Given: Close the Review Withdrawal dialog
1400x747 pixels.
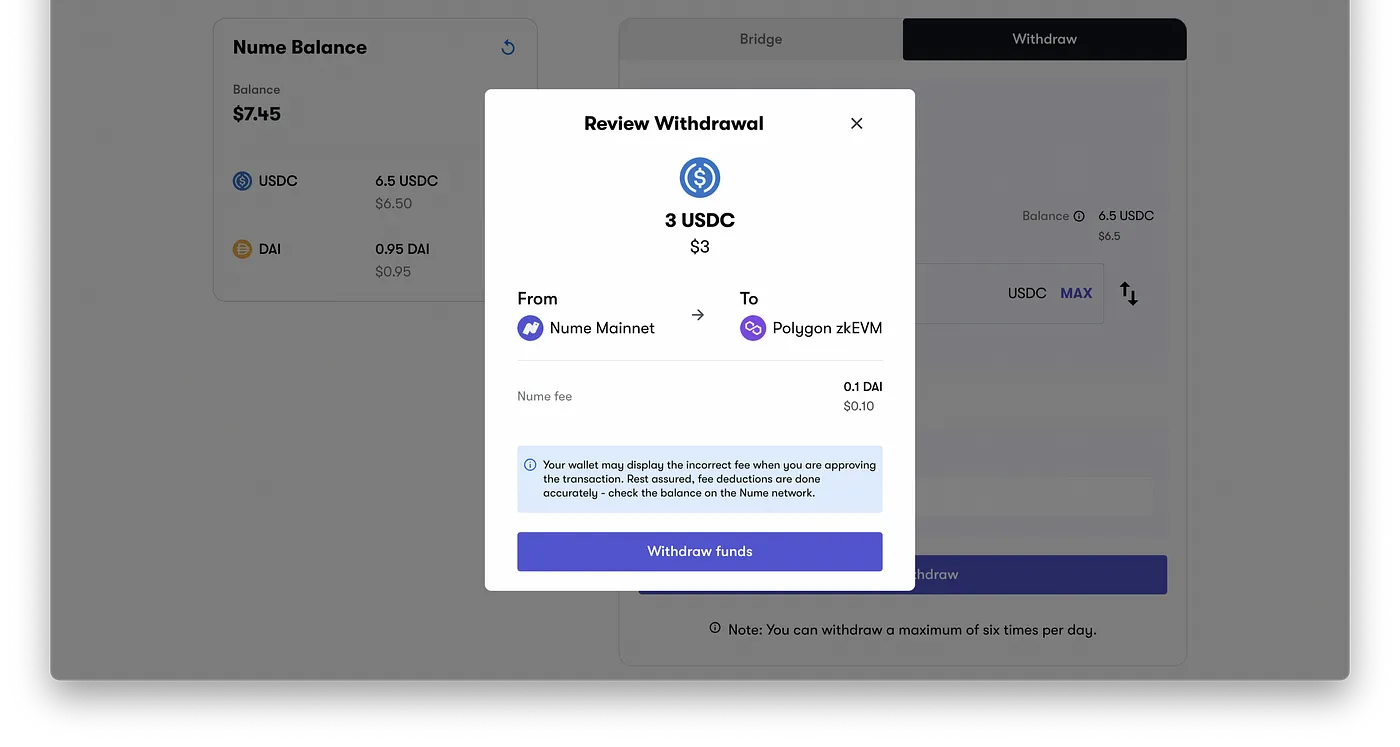Looking at the screenshot, I should [x=856, y=123].
